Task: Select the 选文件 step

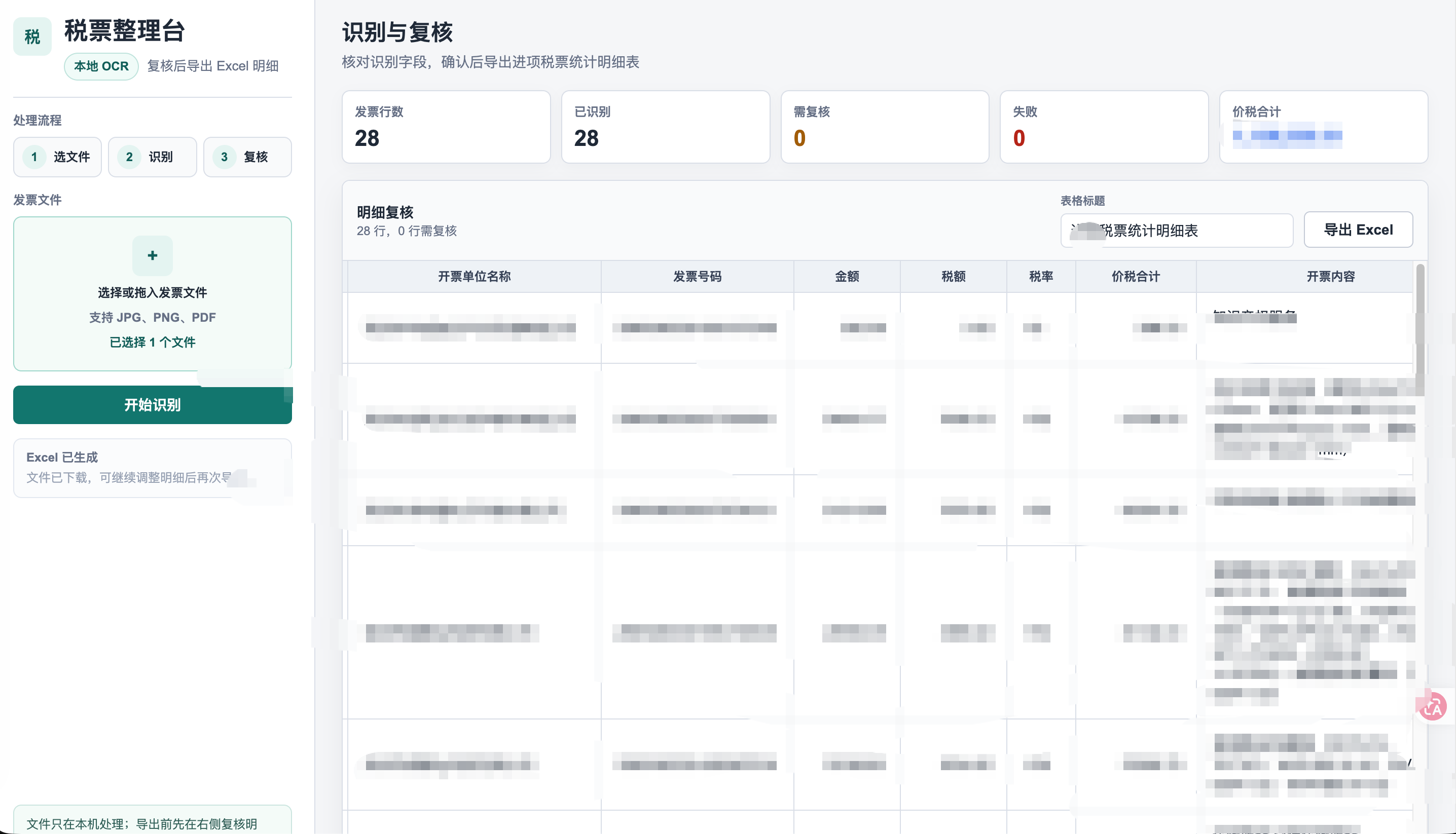Action: (57, 157)
